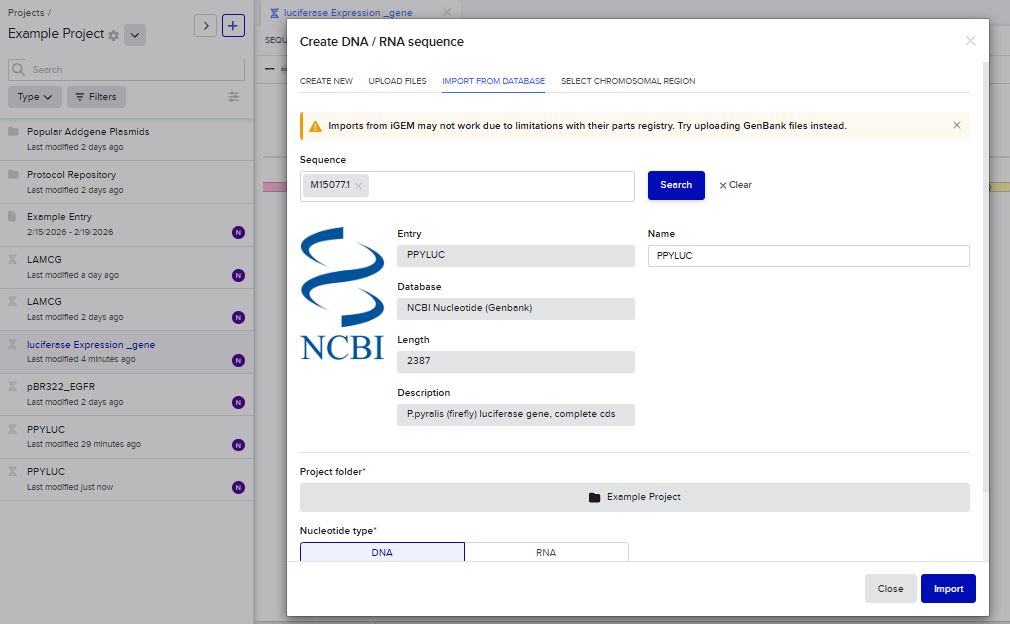Viewport: 1010px width, 624px height.
Task: Open Example Project settings gear
Action: point(113,35)
